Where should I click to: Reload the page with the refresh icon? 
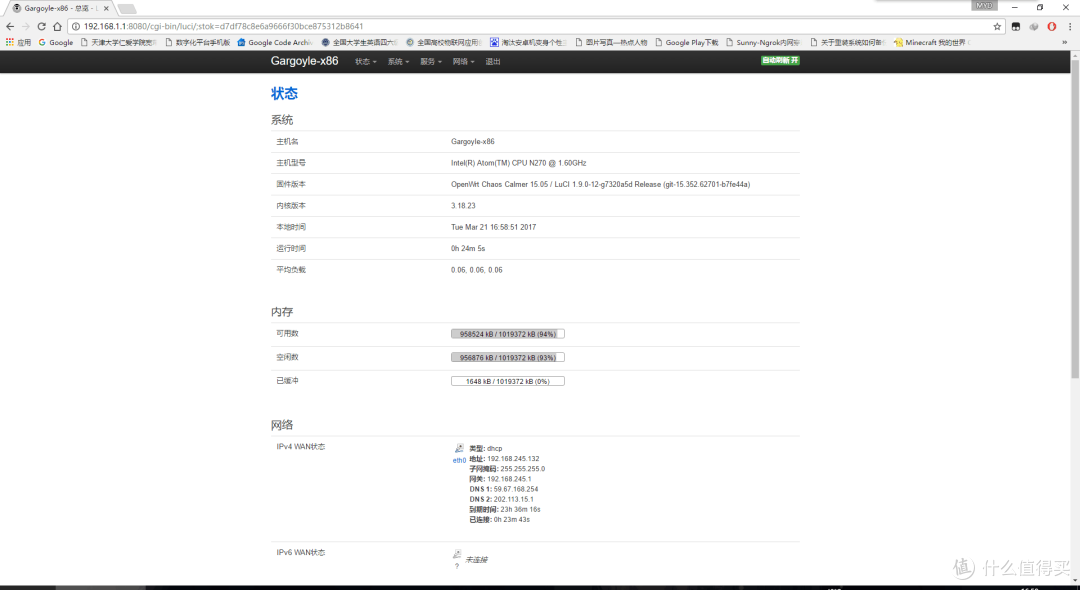tap(42, 26)
